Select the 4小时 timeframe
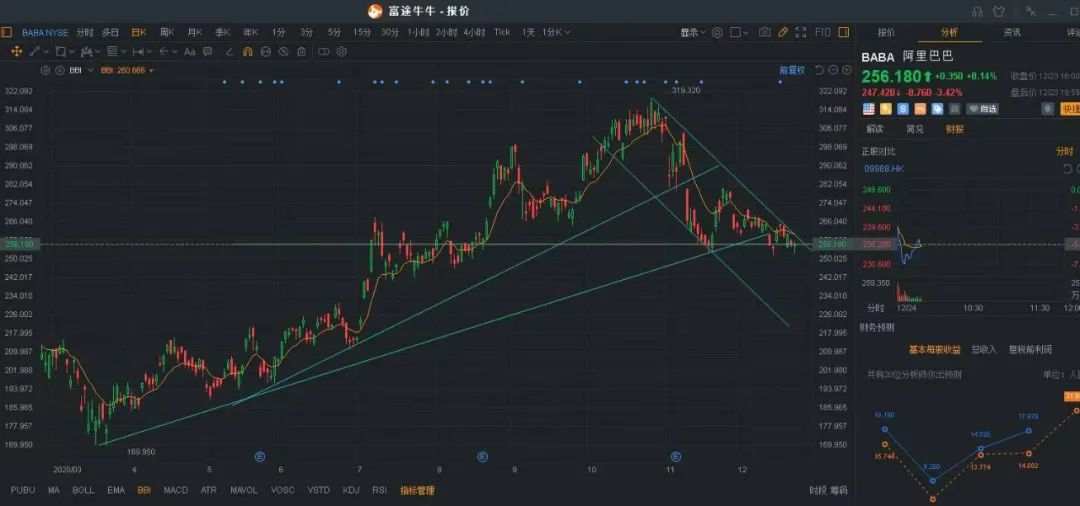1080x506 pixels. [x=474, y=32]
